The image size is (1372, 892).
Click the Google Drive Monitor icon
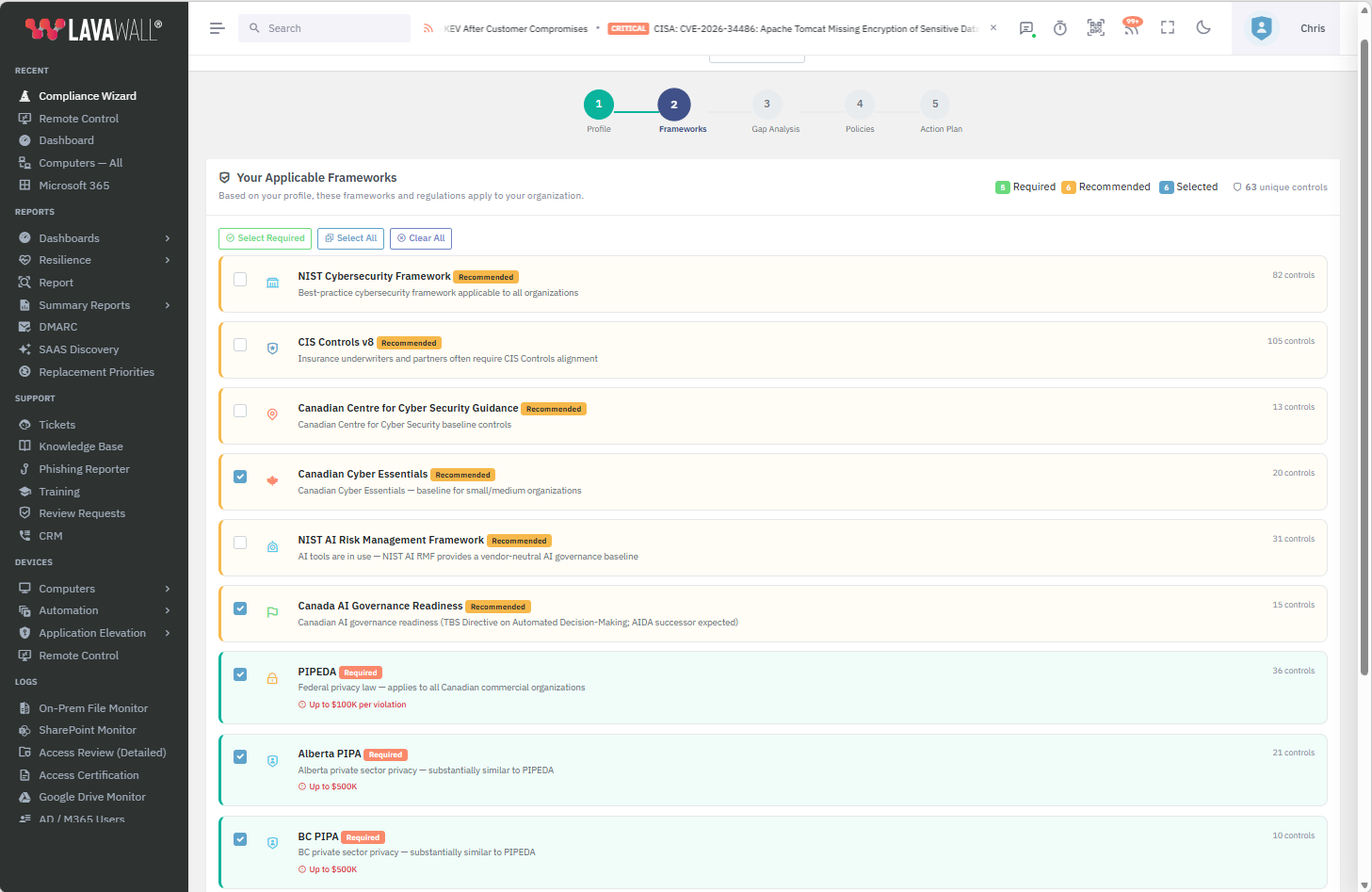pos(24,797)
